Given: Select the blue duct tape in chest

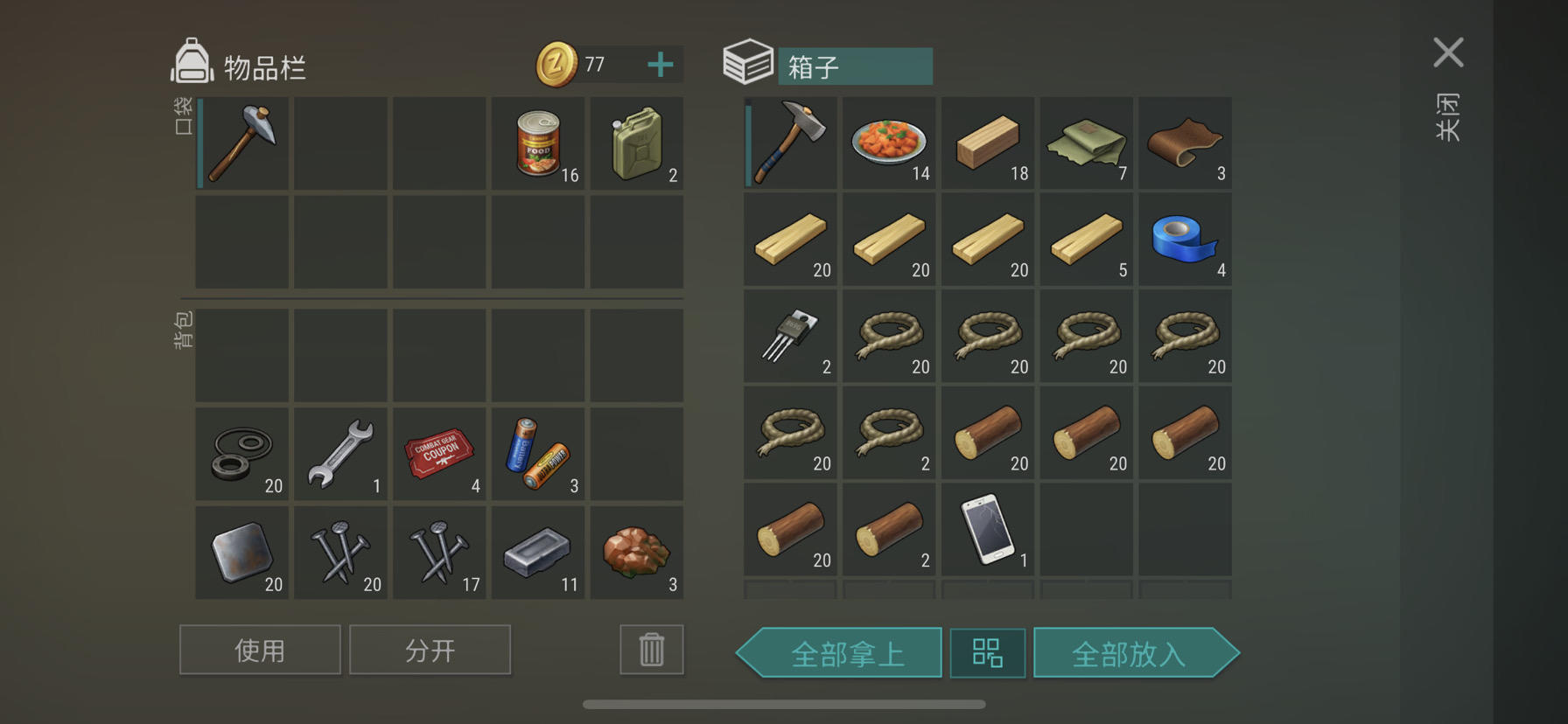Looking at the screenshot, I should 1185,240.
